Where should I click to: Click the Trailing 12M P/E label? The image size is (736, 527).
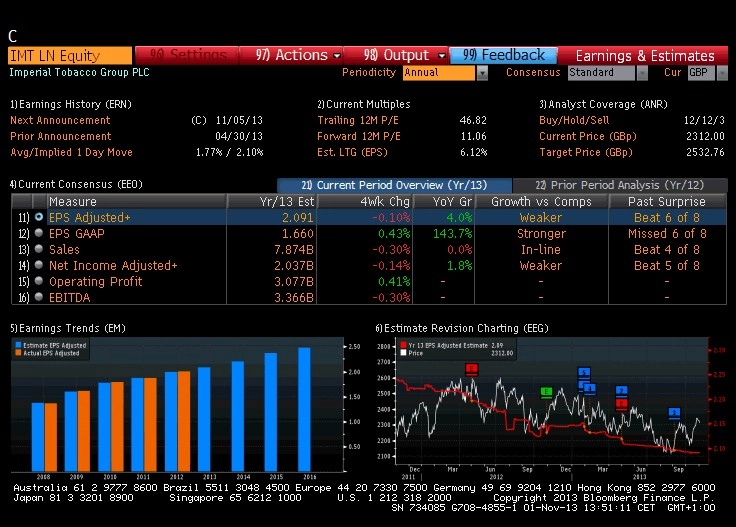(x=358, y=120)
